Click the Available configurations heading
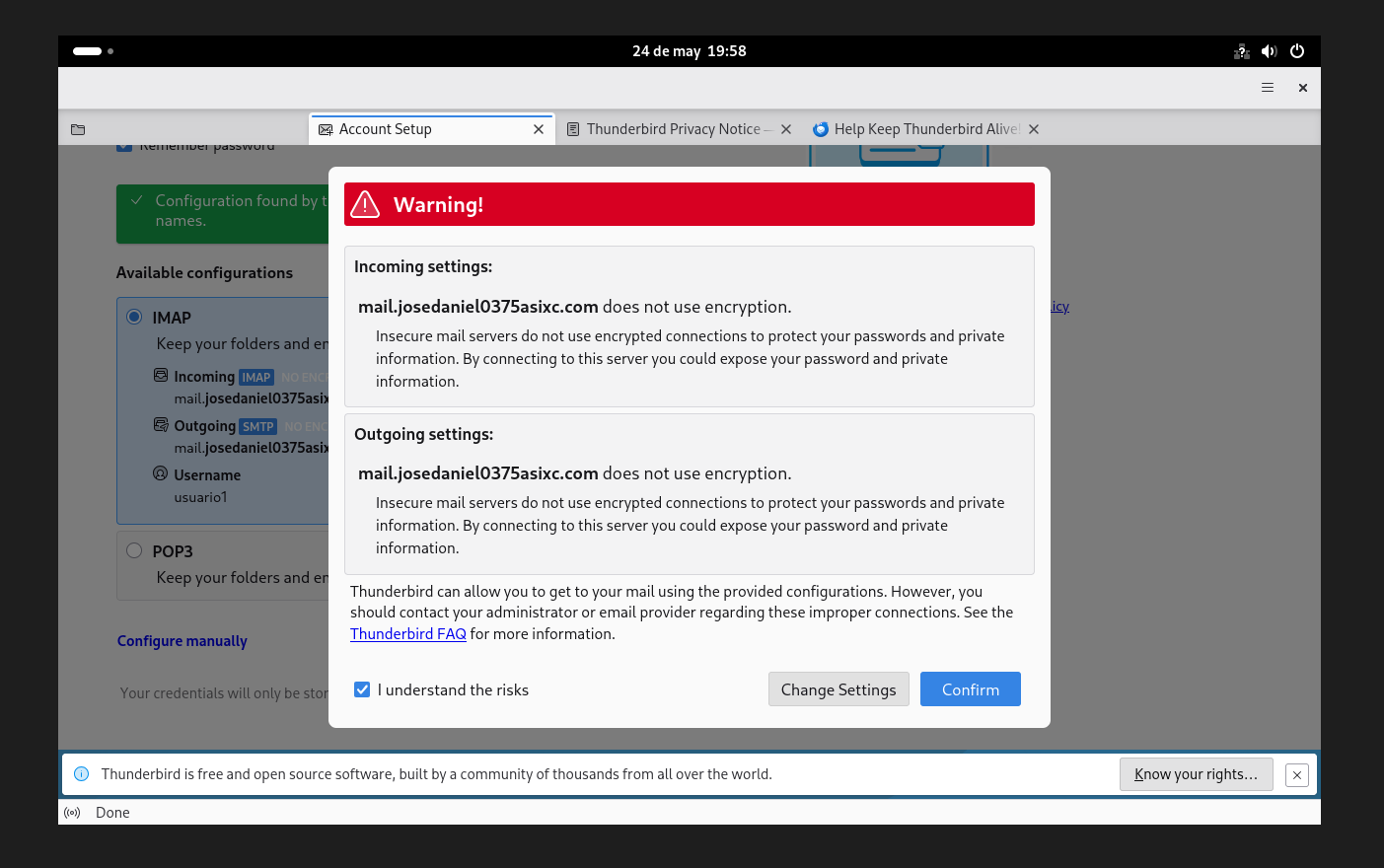 204,273
